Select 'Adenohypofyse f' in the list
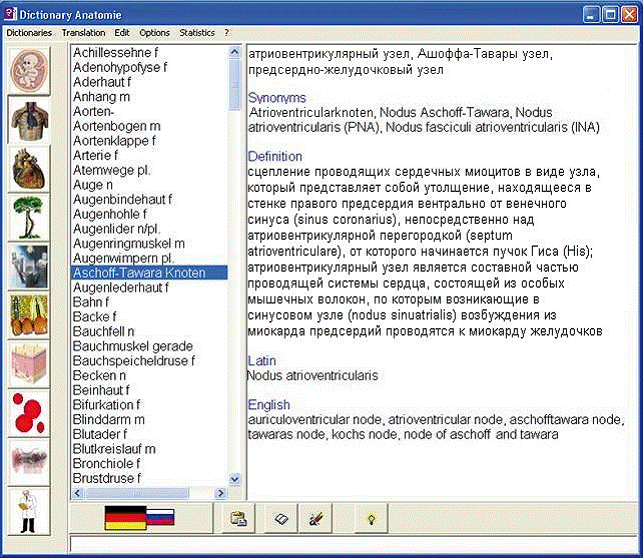This screenshot has width=643, height=558. coord(120,67)
